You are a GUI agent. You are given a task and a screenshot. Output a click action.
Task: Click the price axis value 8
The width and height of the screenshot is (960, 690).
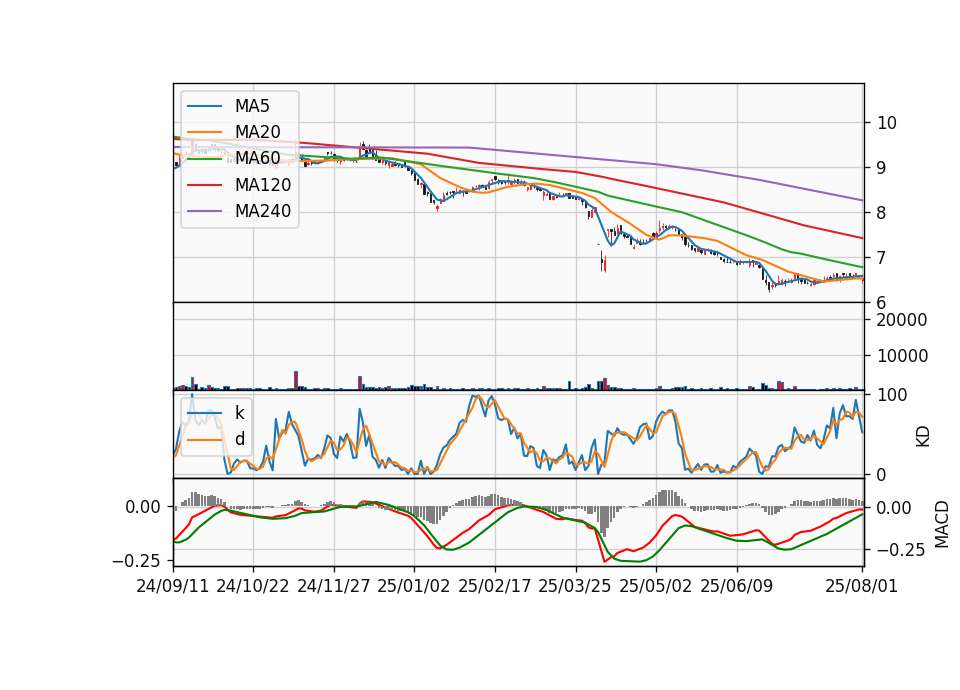tap(882, 213)
